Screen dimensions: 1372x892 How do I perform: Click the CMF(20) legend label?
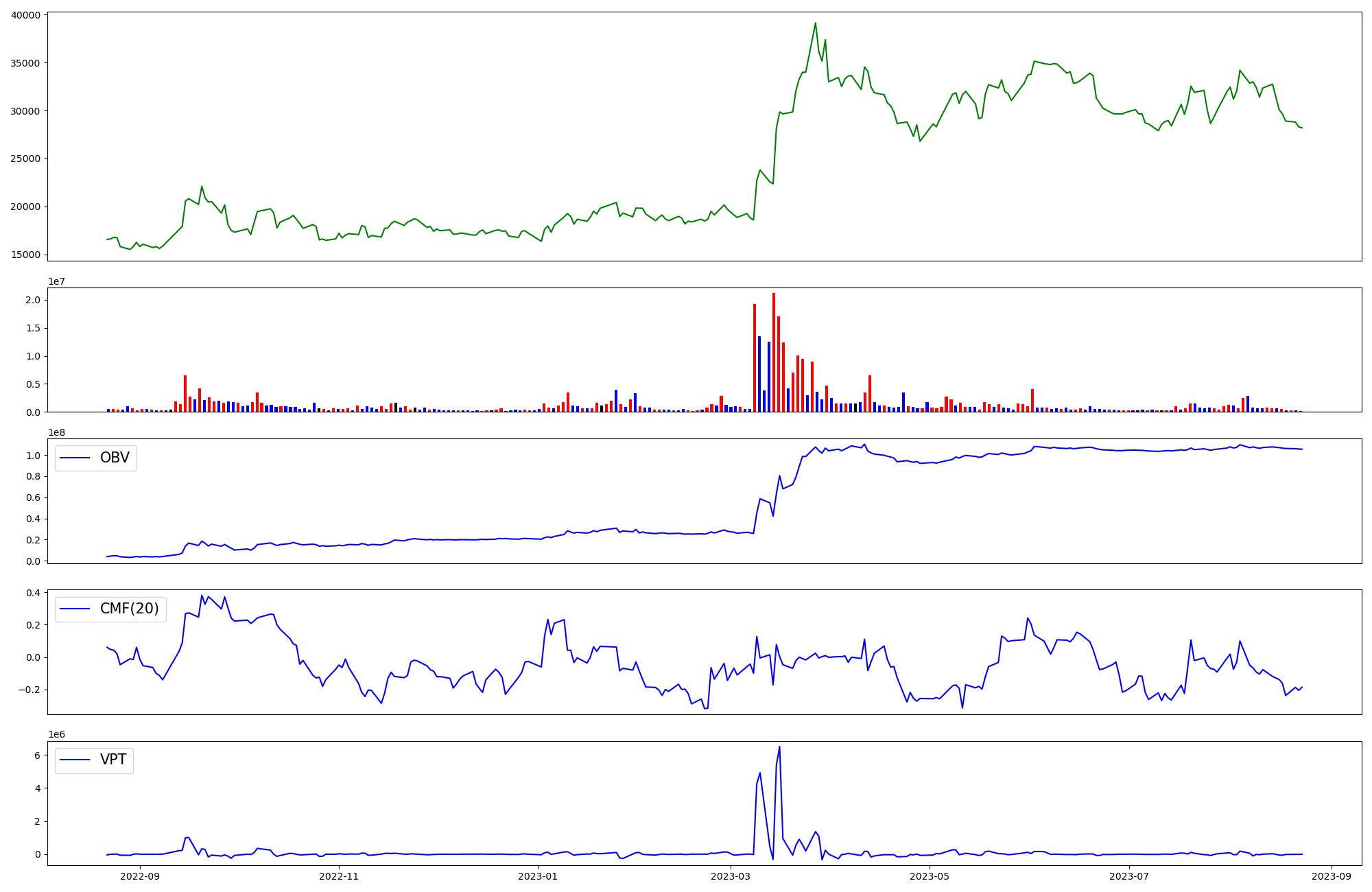[x=129, y=609]
